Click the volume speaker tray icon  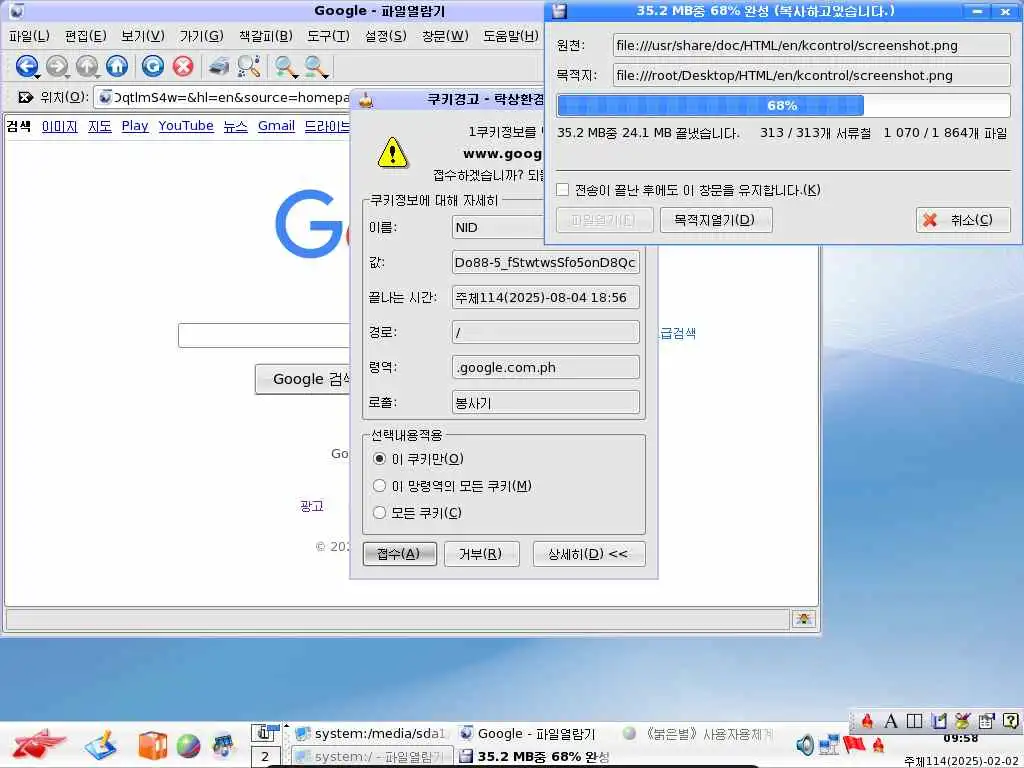pos(805,744)
